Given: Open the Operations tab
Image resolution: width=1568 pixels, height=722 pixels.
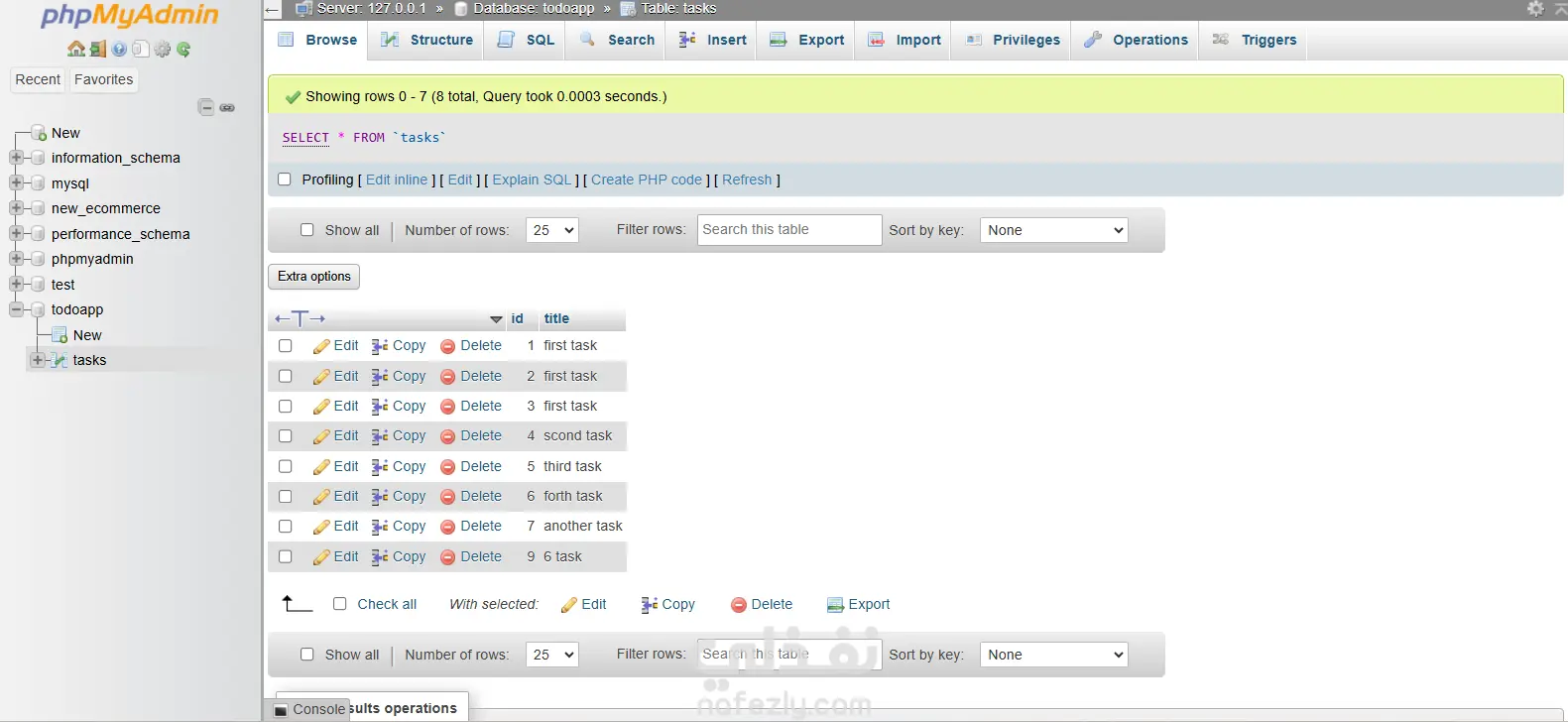Looking at the screenshot, I should point(1137,40).
